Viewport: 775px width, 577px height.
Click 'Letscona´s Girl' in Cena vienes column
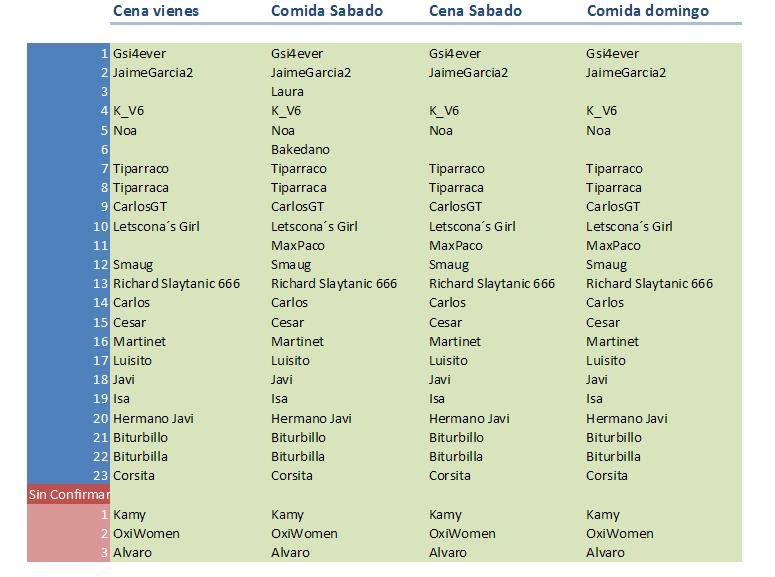pos(156,227)
